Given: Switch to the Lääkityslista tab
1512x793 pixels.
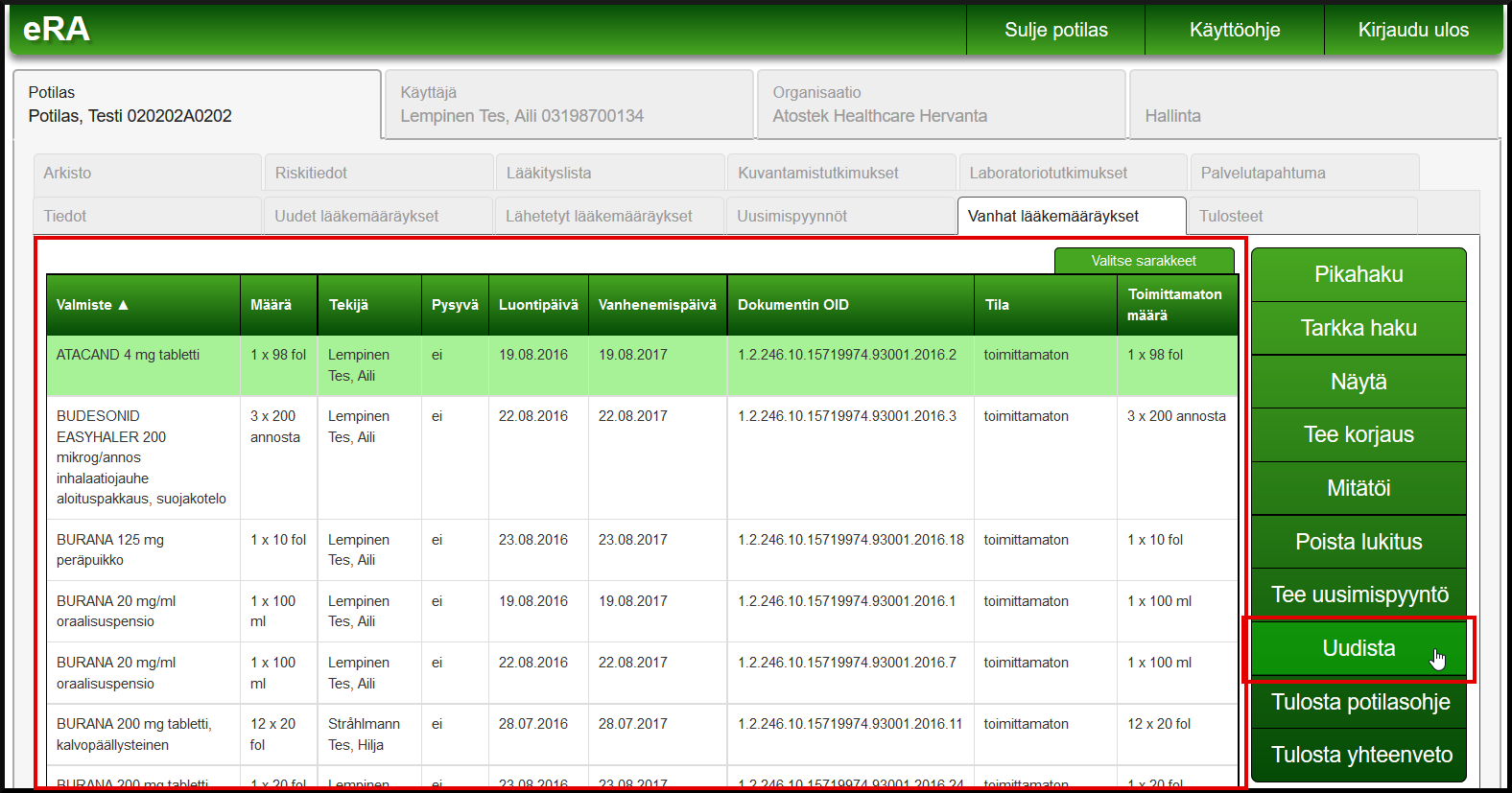Looking at the screenshot, I should point(610,173).
